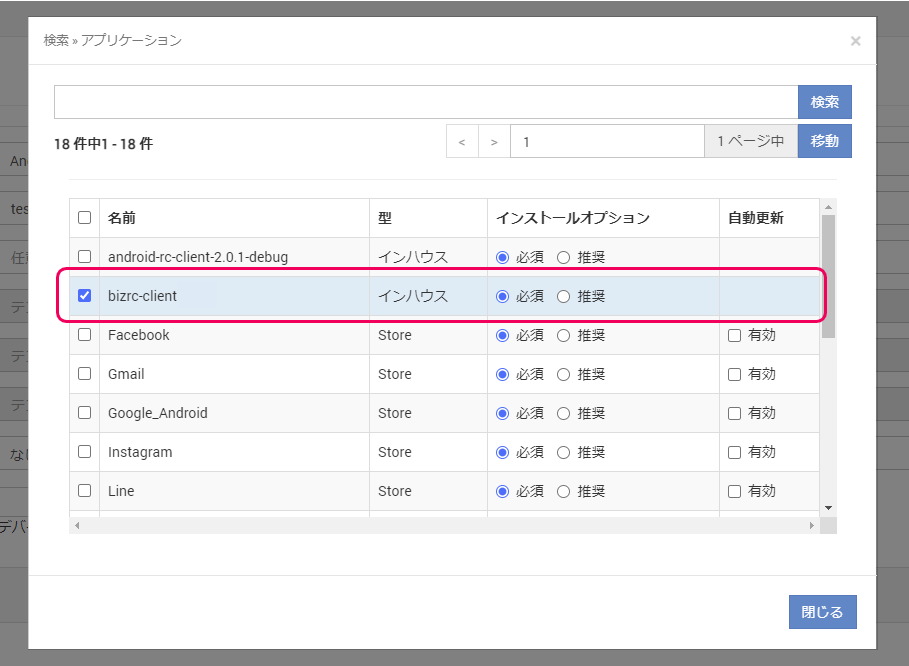
Task: Click the horizontal scroll left arrow
Action: pyautogui.click(x=77, y=525)
